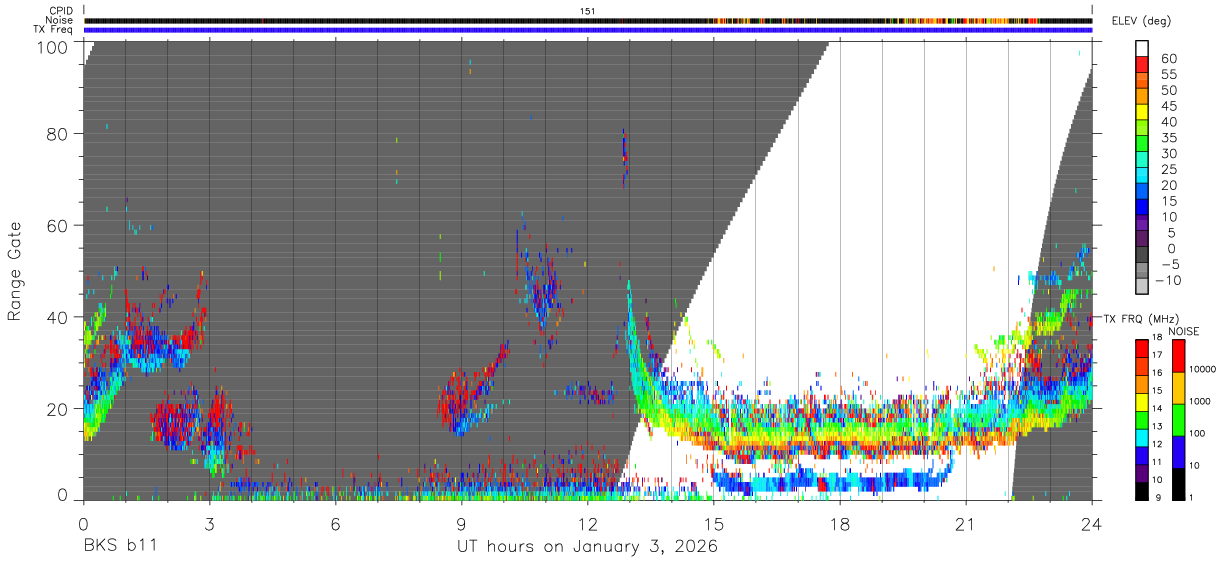Image resolution: width=1228 pixels, height=567 pixels.
Task: Click the 'Range Gate' y-axis title
Action: tap(15, 271)
